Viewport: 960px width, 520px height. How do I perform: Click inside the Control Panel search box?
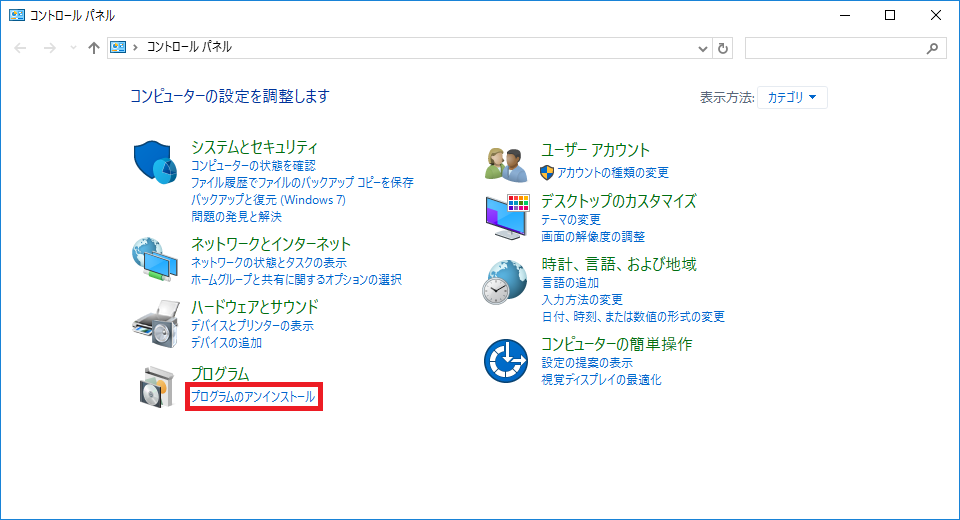835,48
